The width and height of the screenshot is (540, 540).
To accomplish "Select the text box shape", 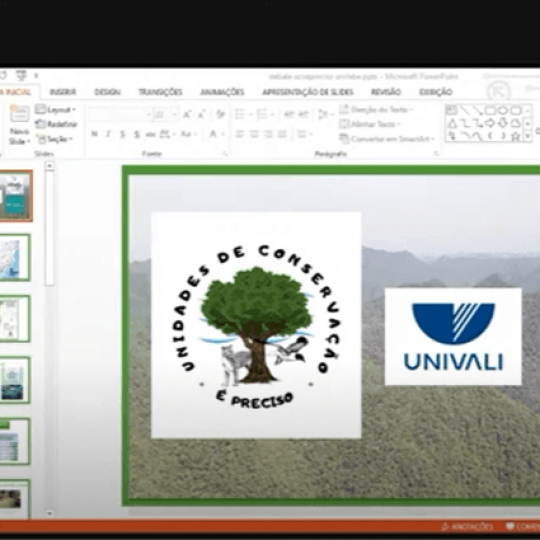I will [451, 111].
